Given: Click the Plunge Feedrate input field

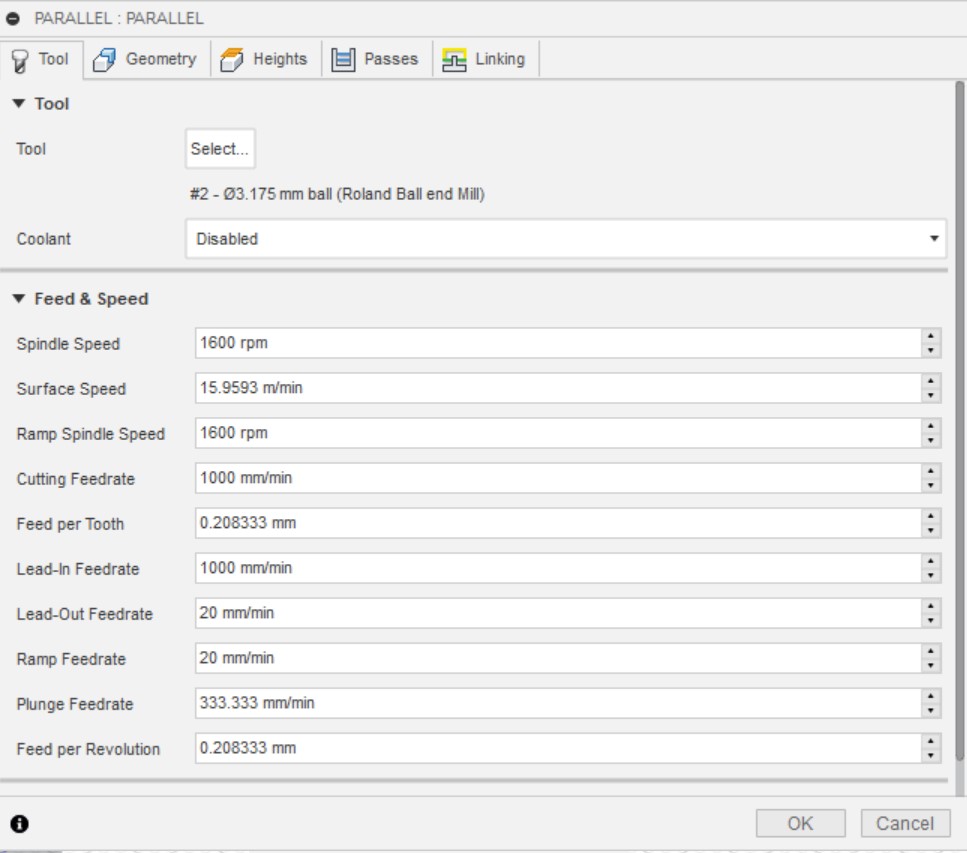Looking at the screenshot, I should pos(559,703).
